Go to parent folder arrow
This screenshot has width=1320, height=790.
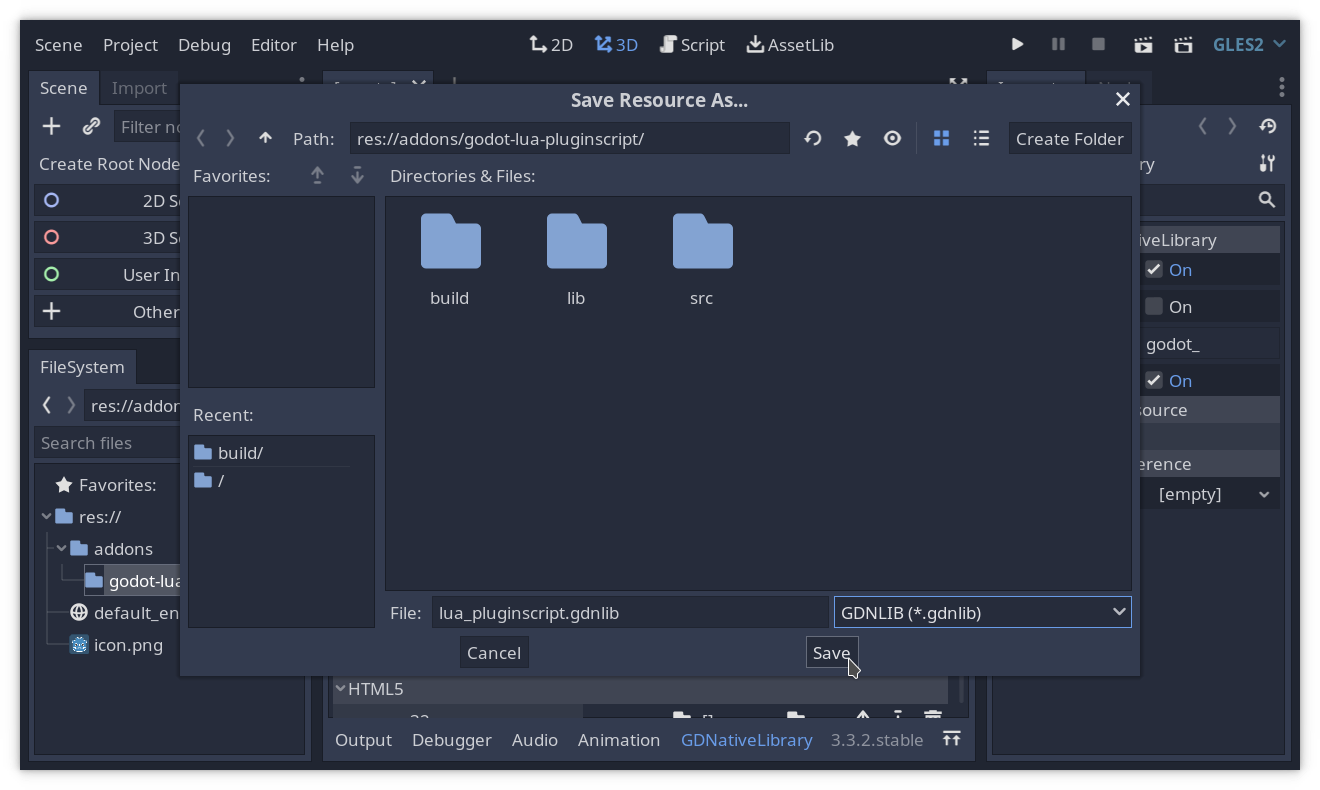click(265, 139)
